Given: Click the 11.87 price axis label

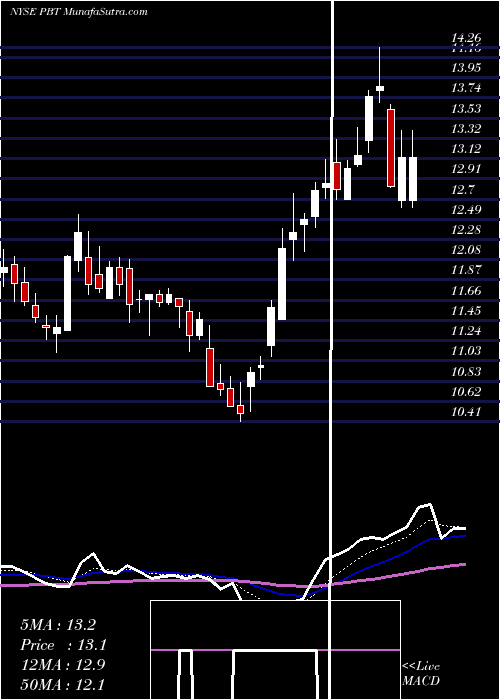Looking at the screenshot, I should pyautogui.click(x=467, y=270).
